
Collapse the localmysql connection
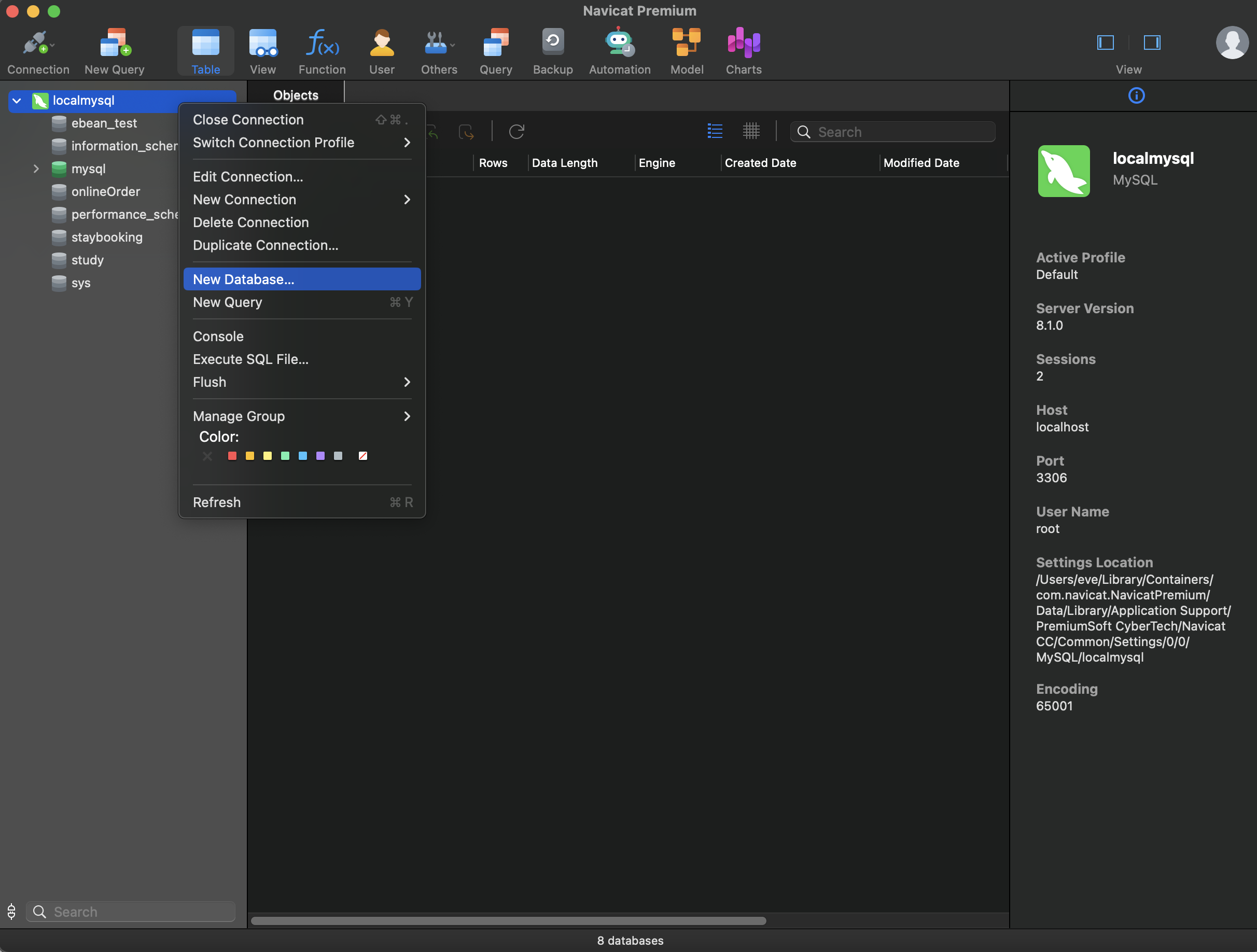click(17, 101)
